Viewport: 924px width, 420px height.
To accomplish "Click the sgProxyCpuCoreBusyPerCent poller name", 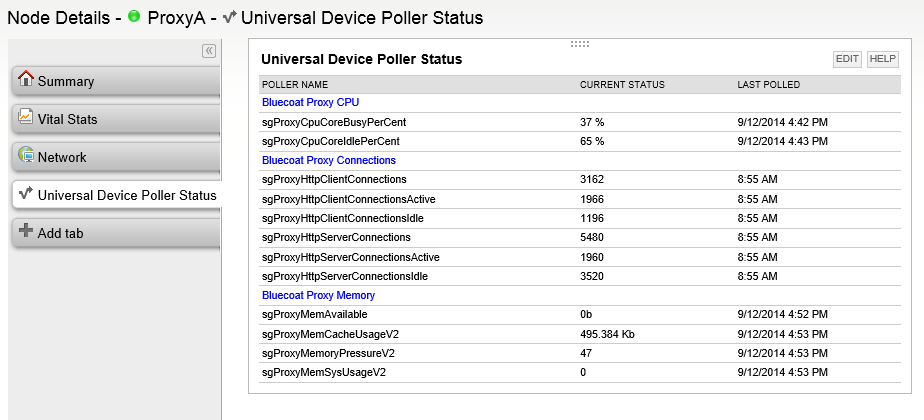I will (334, 123).
